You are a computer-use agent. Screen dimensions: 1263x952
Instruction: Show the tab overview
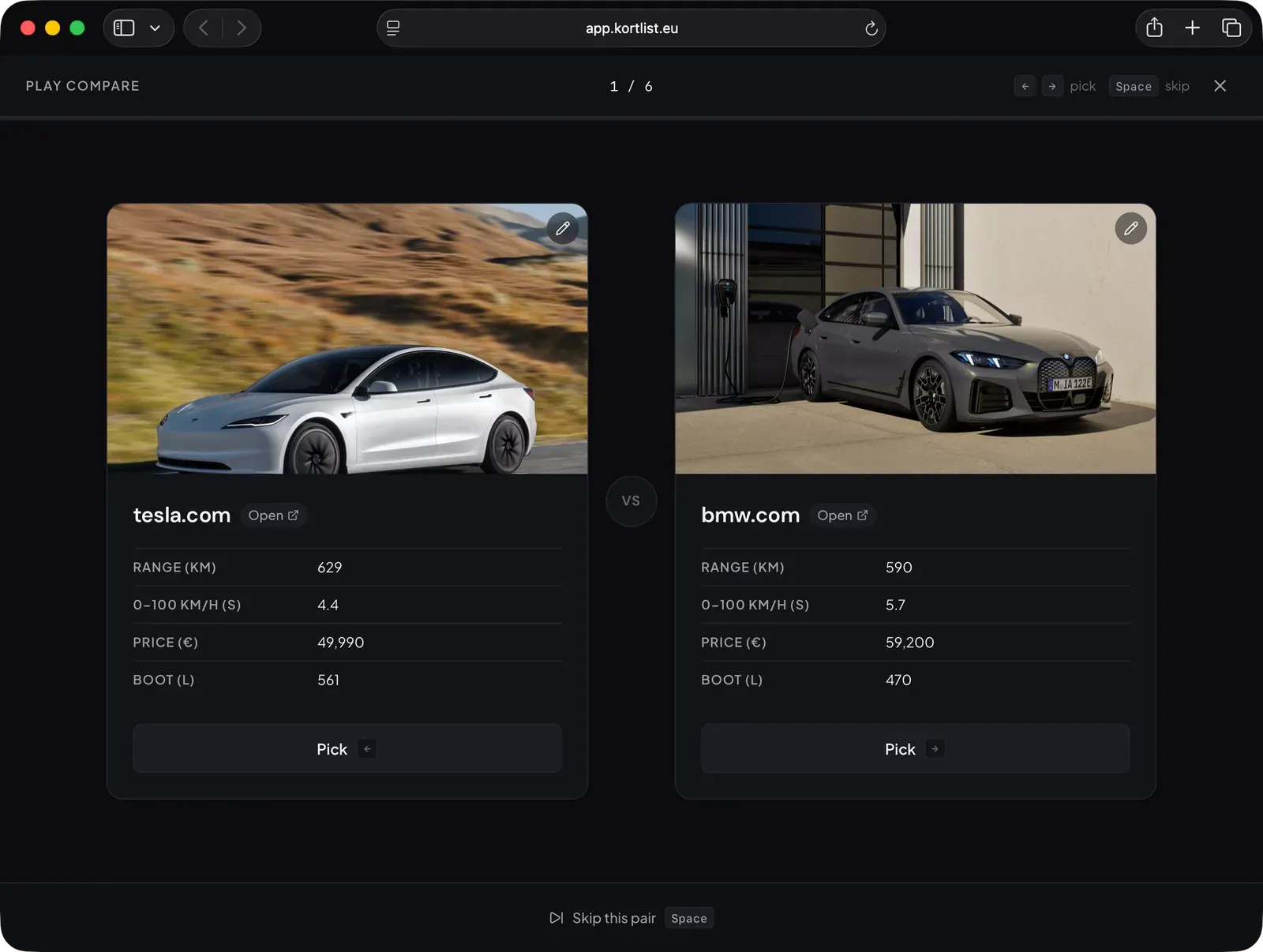coord(1231,28)
